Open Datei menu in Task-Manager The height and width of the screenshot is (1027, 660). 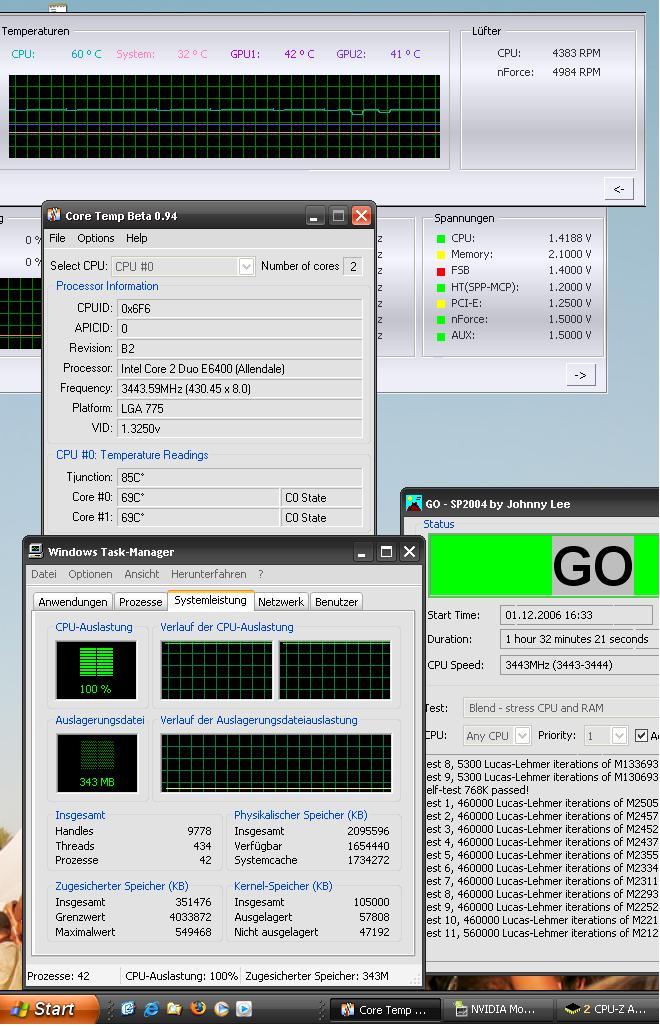pos(44,574)
